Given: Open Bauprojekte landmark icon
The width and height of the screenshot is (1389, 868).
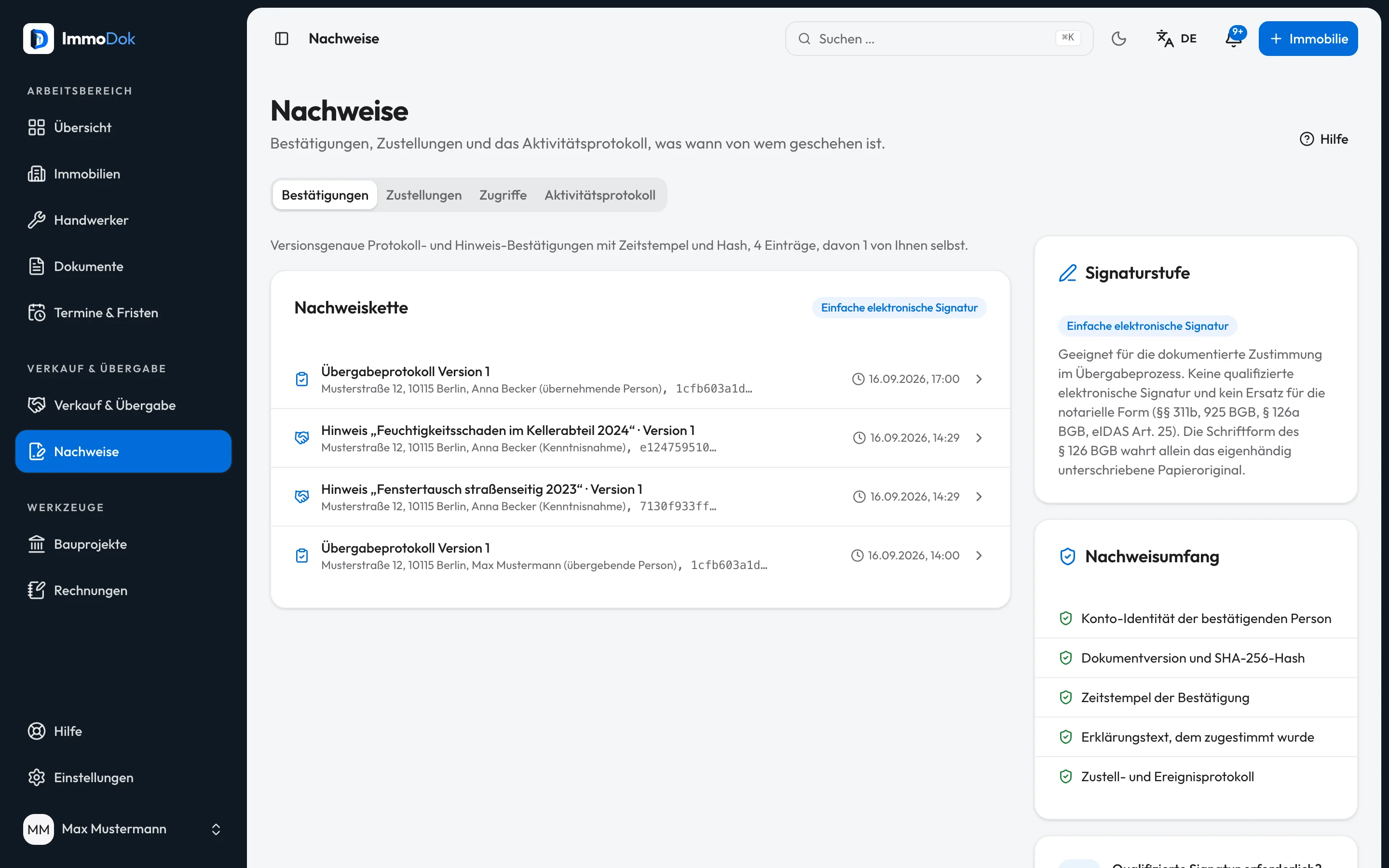Looking at the screenshot, I should 37,544.
